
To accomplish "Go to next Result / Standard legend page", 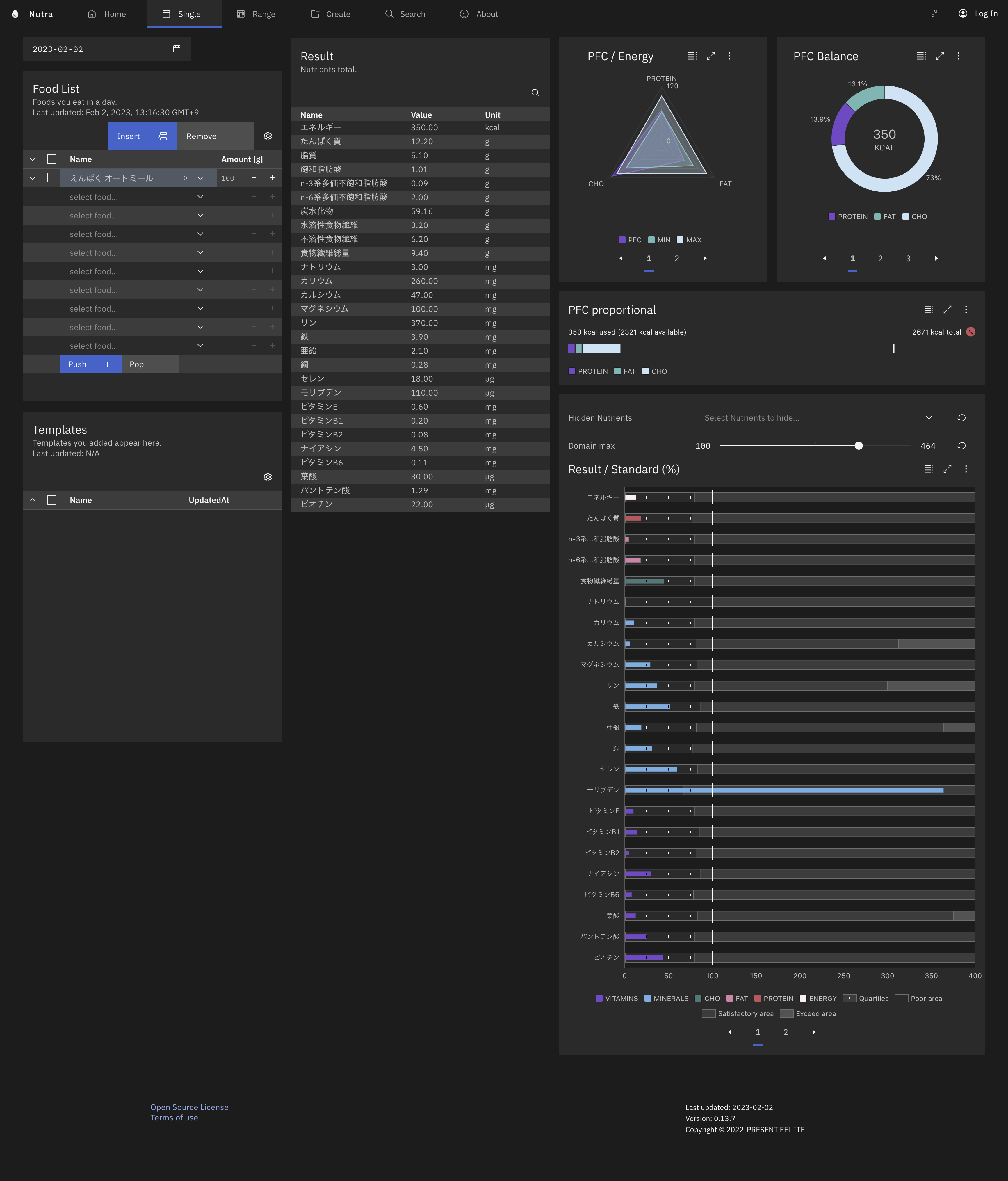I will pos(813,1032).
